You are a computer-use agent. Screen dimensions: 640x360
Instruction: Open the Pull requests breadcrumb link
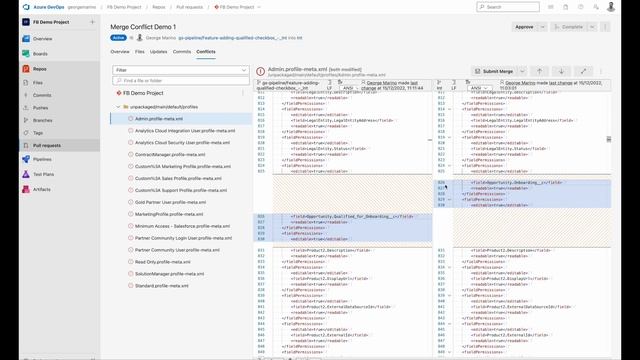[x=189, y=7]
